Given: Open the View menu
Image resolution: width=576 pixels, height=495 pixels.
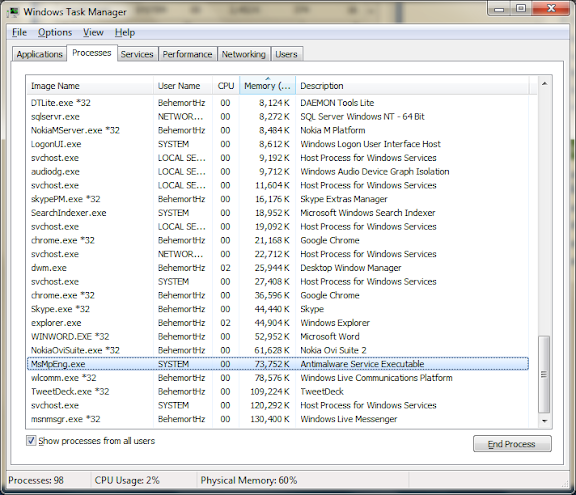Looking at the screenshot, I should [93, 32].
